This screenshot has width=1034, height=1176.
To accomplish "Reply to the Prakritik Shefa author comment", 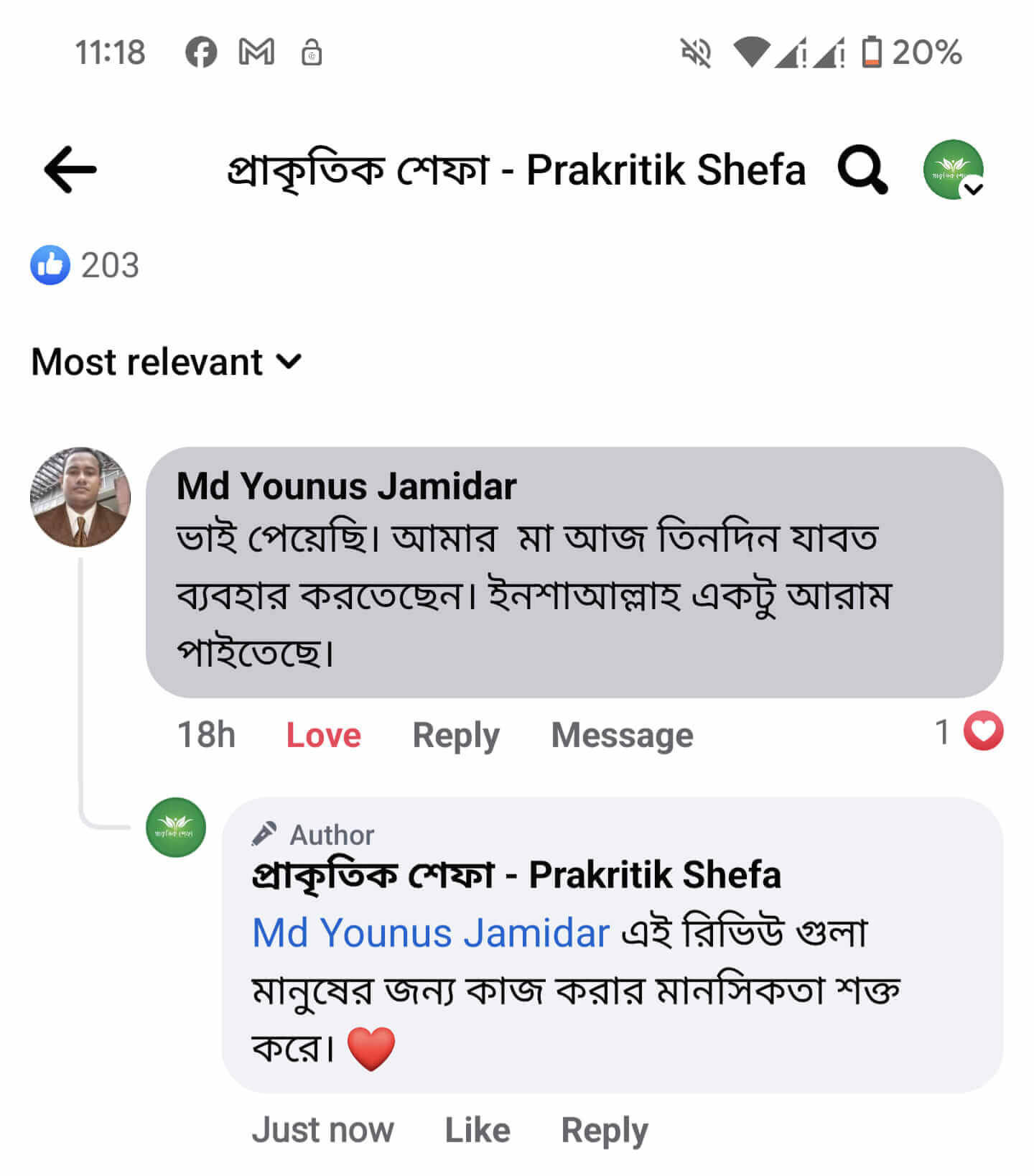I will click(x=604, y=1129).
